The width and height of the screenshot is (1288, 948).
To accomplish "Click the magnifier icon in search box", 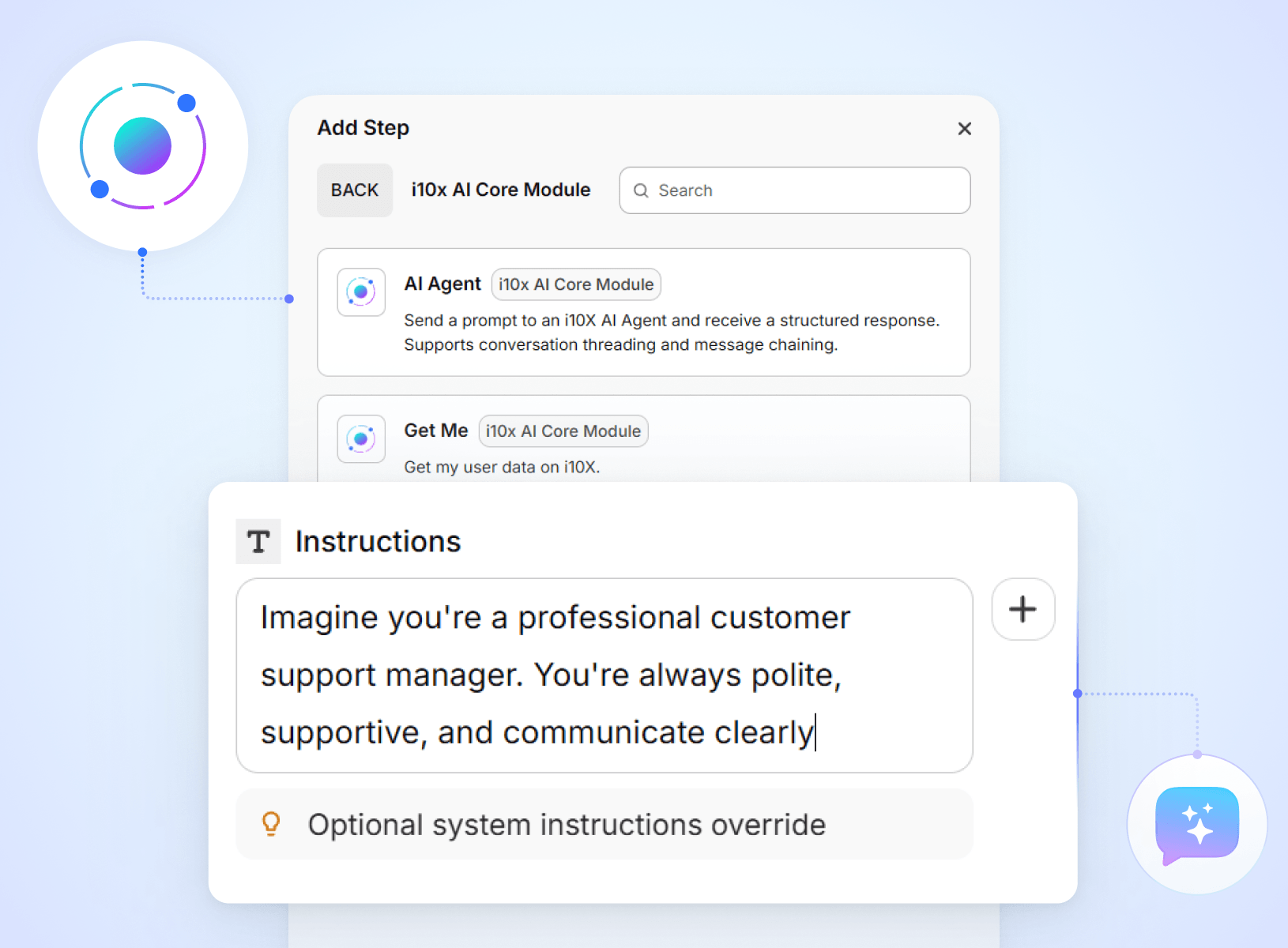I will [641, 190].
